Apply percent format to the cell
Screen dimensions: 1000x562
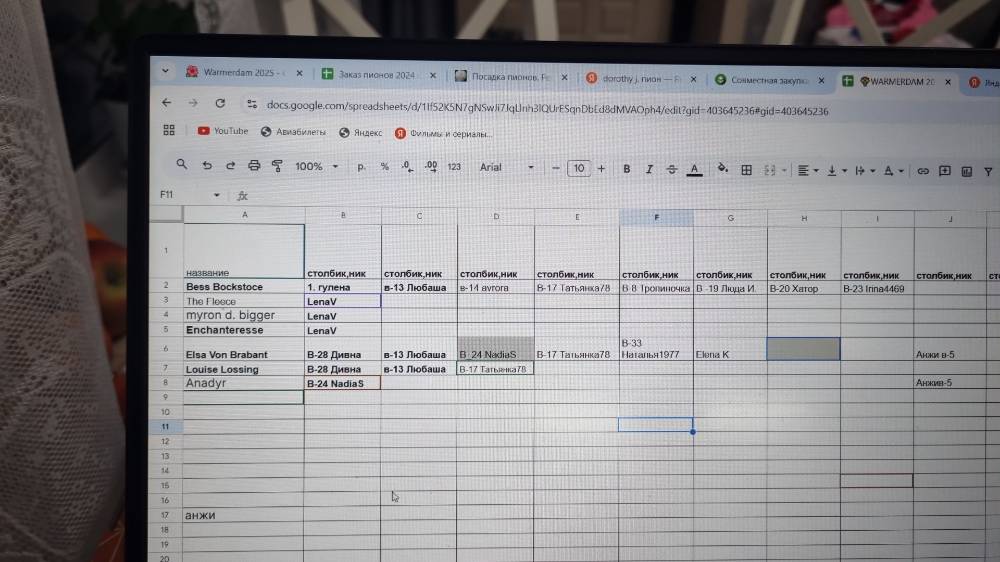(385, 167)
